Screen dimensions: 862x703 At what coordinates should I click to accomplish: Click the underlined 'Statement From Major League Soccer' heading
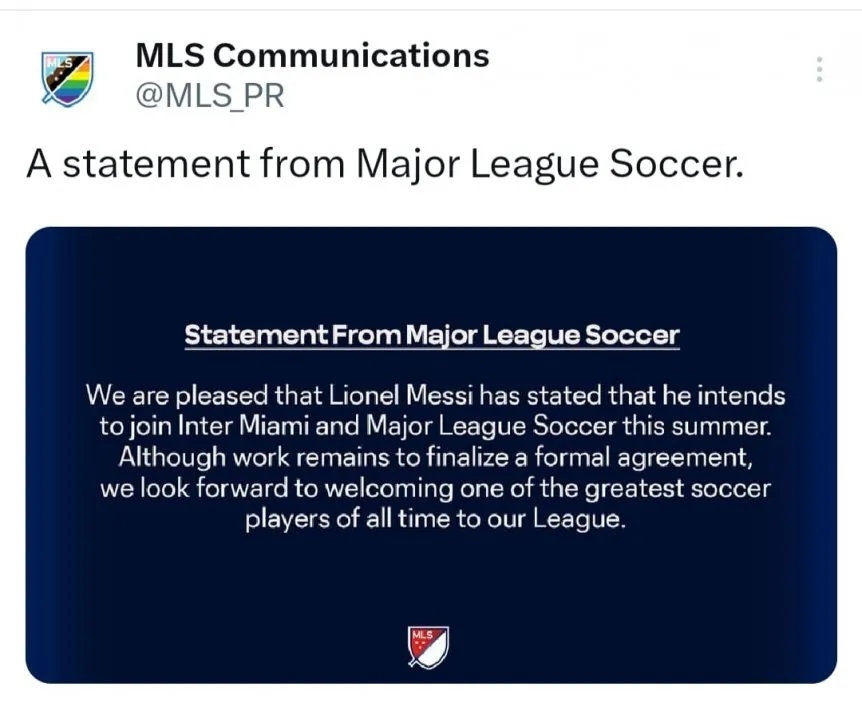pos(431,336)
